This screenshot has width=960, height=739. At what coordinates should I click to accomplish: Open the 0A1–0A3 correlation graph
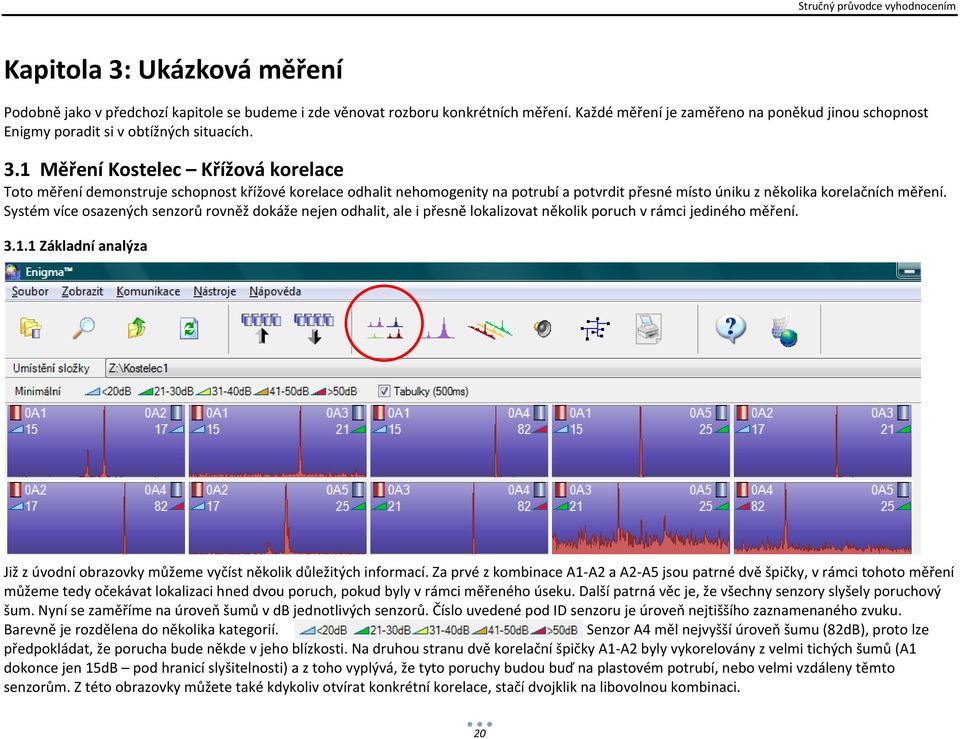click(277, 440)
